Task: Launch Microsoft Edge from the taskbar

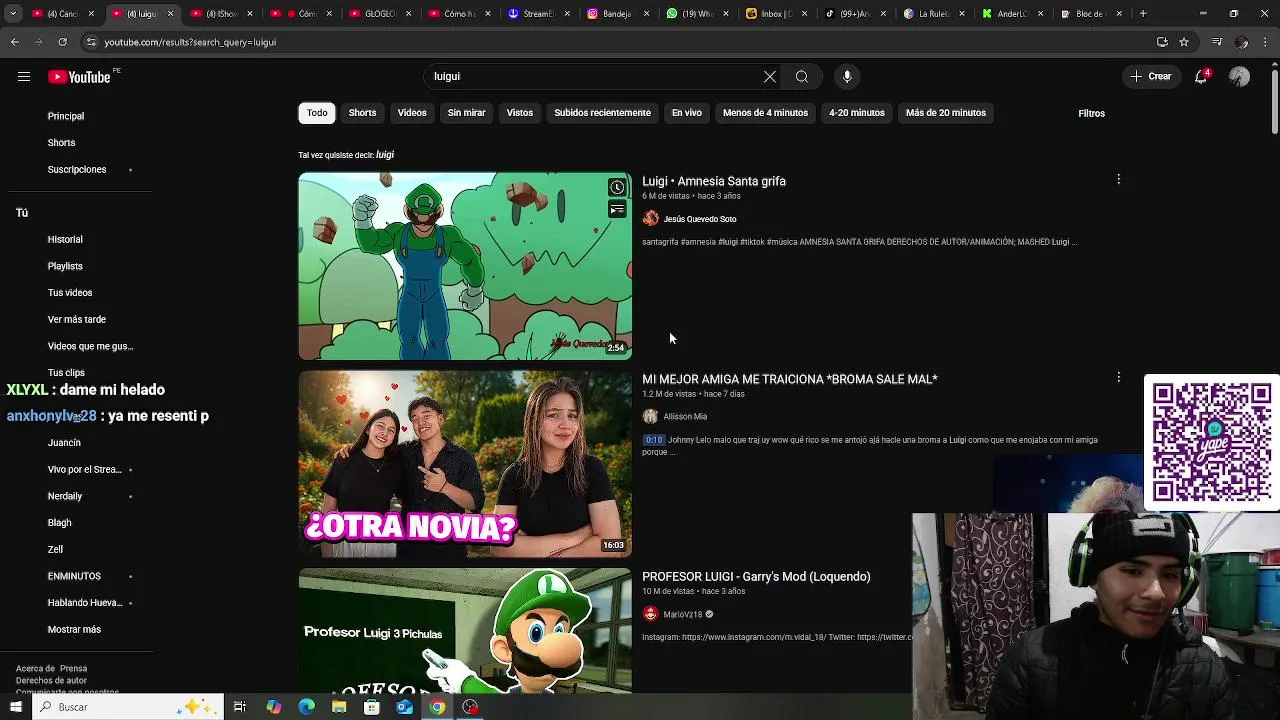Action: [x=306, y=707]
